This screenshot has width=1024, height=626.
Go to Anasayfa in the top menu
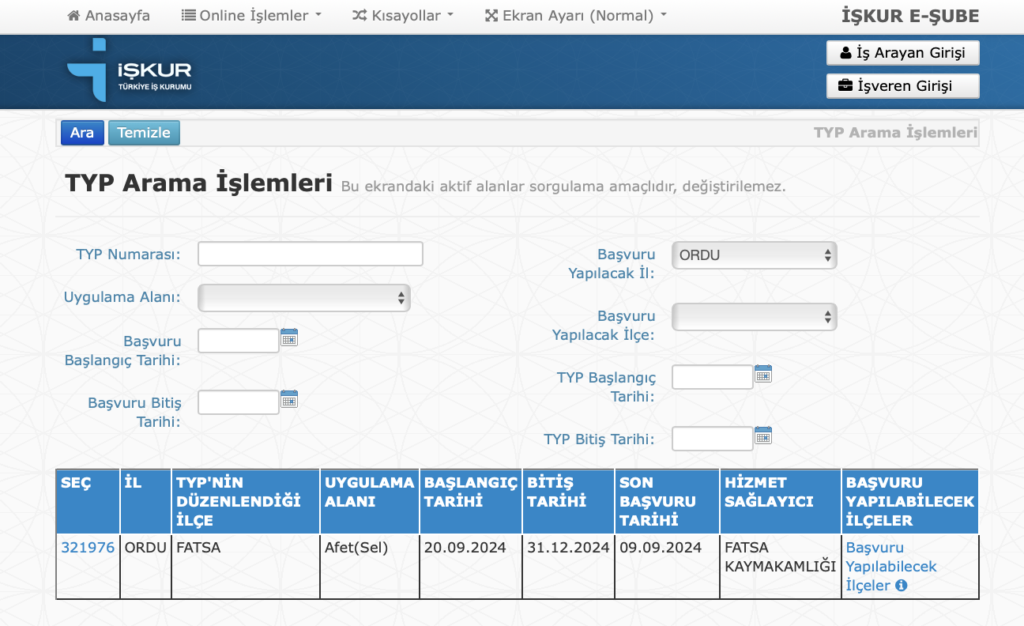point(108,16)
